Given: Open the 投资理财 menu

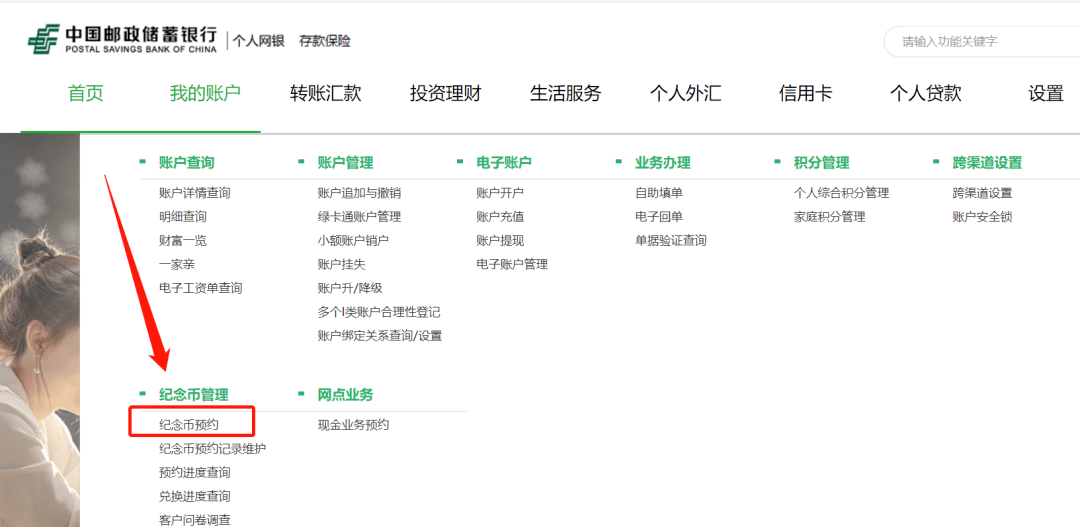Looking at the screenshot, I should (x=445, y=94).
